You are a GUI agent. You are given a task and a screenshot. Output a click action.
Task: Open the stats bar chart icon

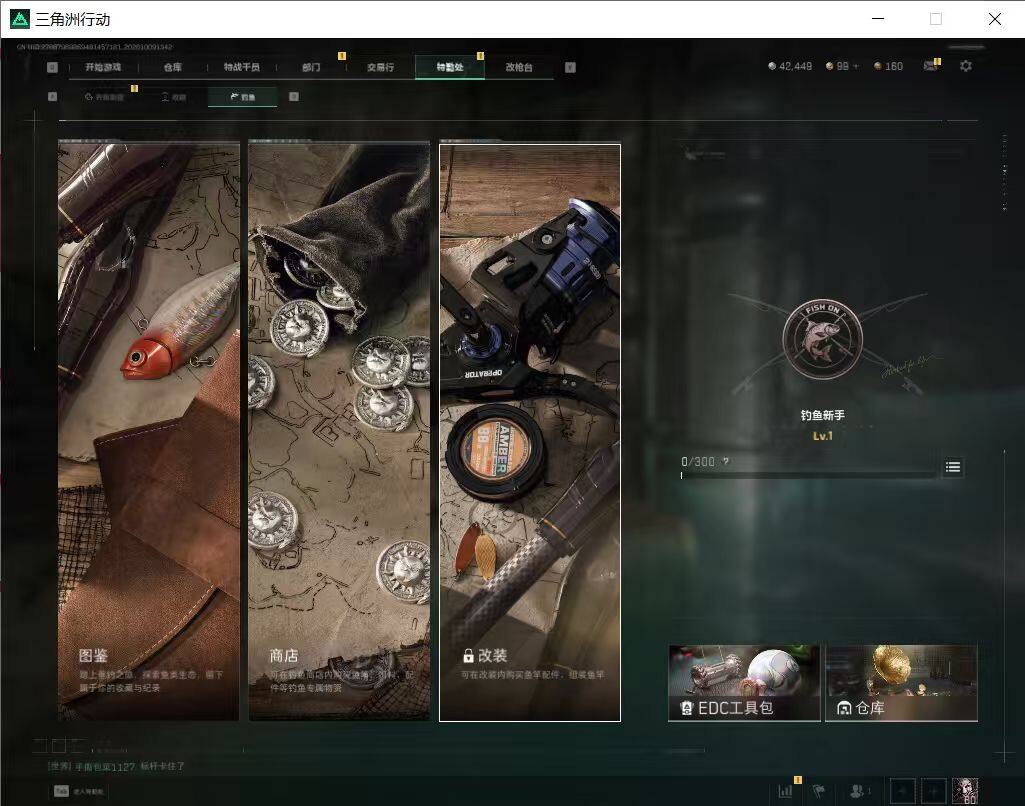pos(785,792)
